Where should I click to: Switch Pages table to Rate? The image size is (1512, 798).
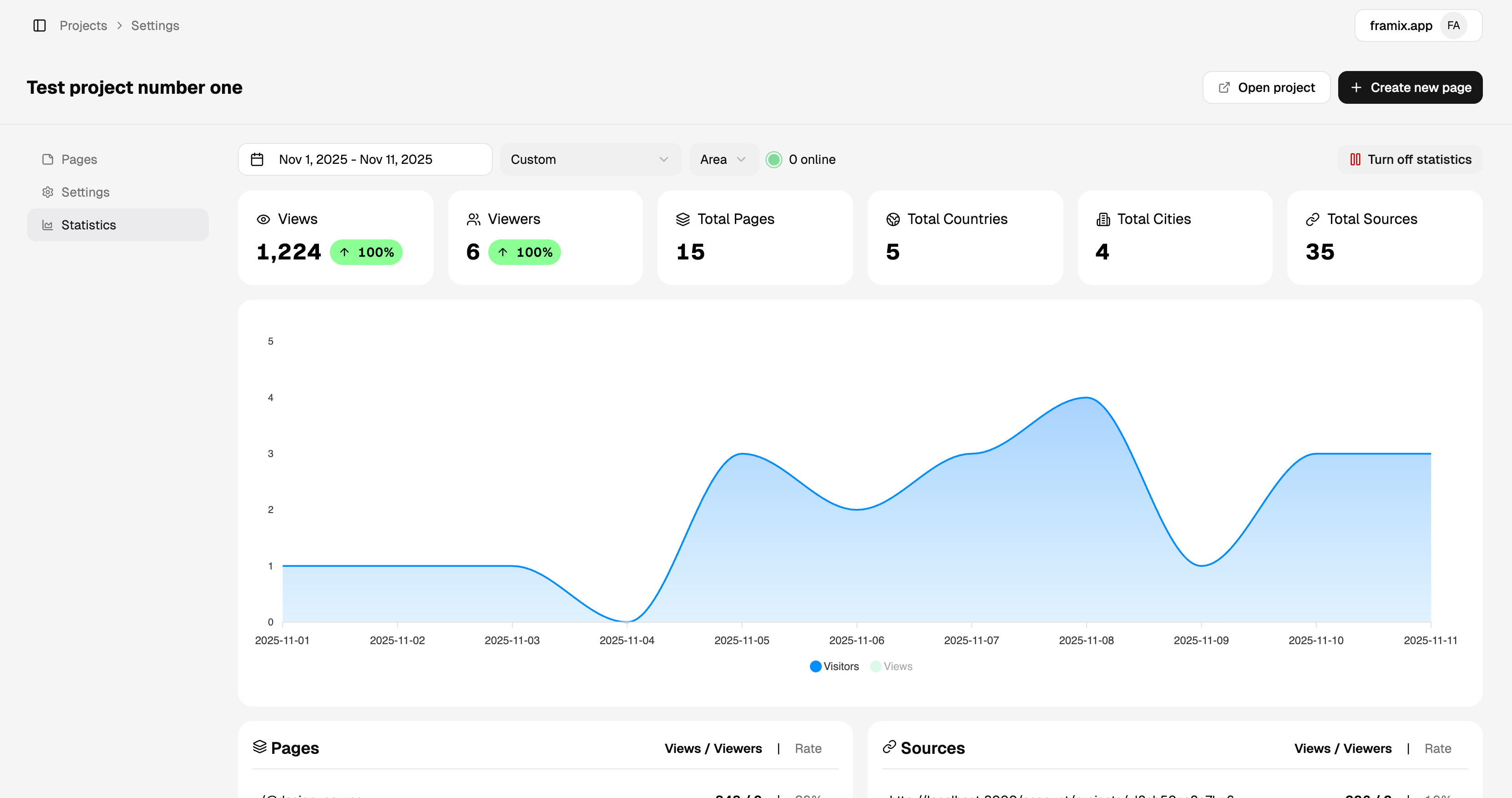[808, 749]
